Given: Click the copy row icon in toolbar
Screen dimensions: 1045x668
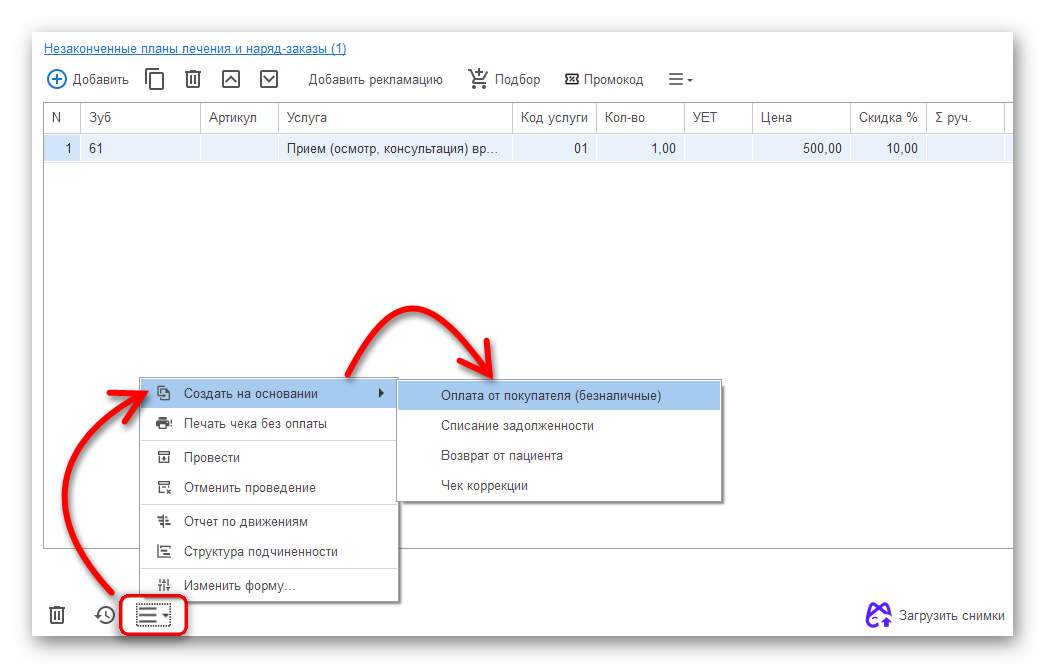Looking at the screenshot, I should pyautogui.click(x=155, y=79).
